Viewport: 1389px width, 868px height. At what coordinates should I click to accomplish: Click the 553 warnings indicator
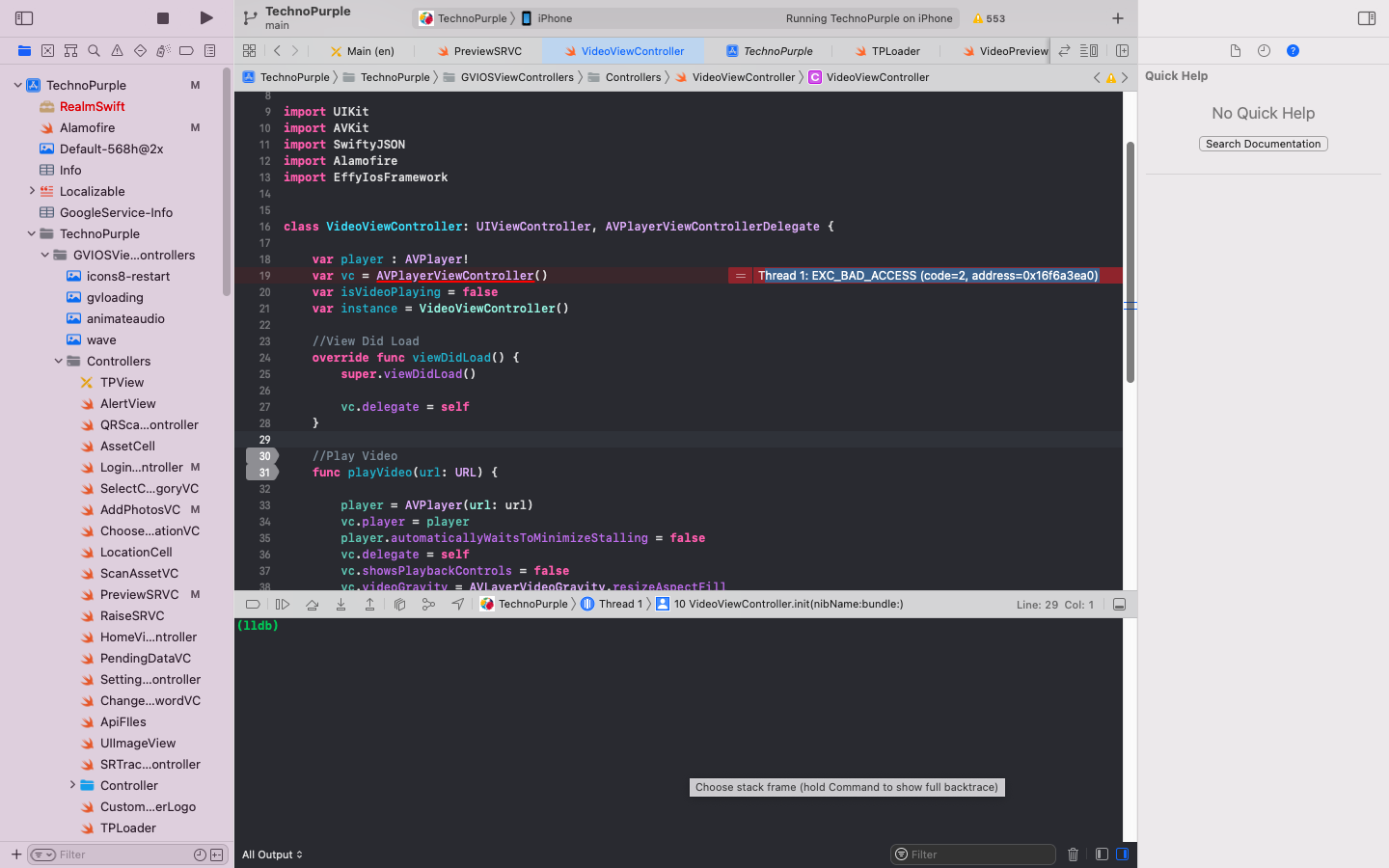tap(989, 18)
